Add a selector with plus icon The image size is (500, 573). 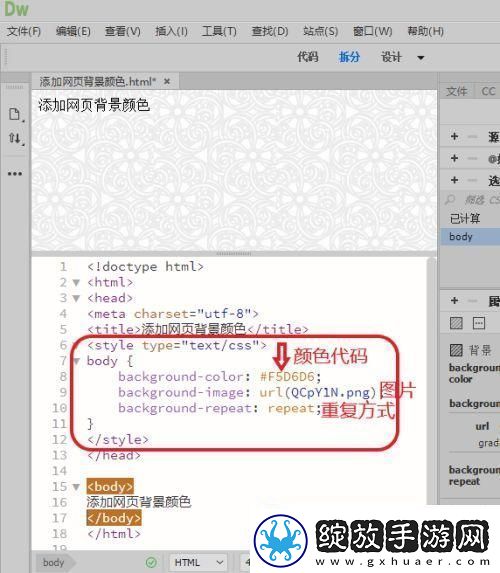click(454, 180)
